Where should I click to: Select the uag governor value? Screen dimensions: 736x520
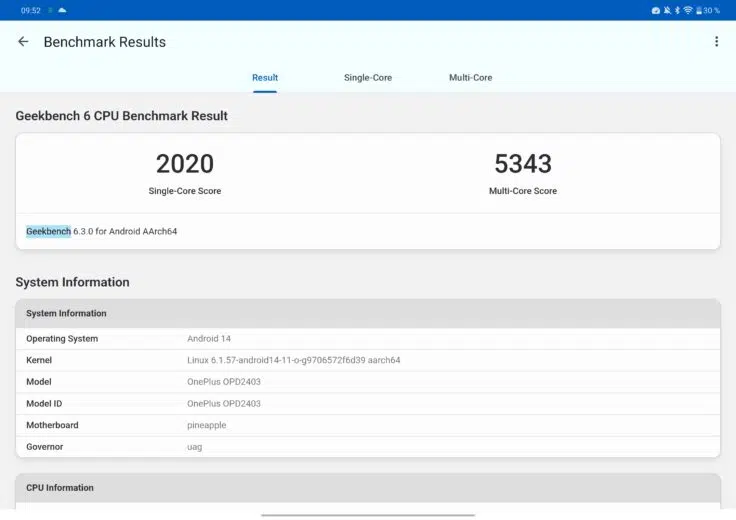[x=194, y=447]
